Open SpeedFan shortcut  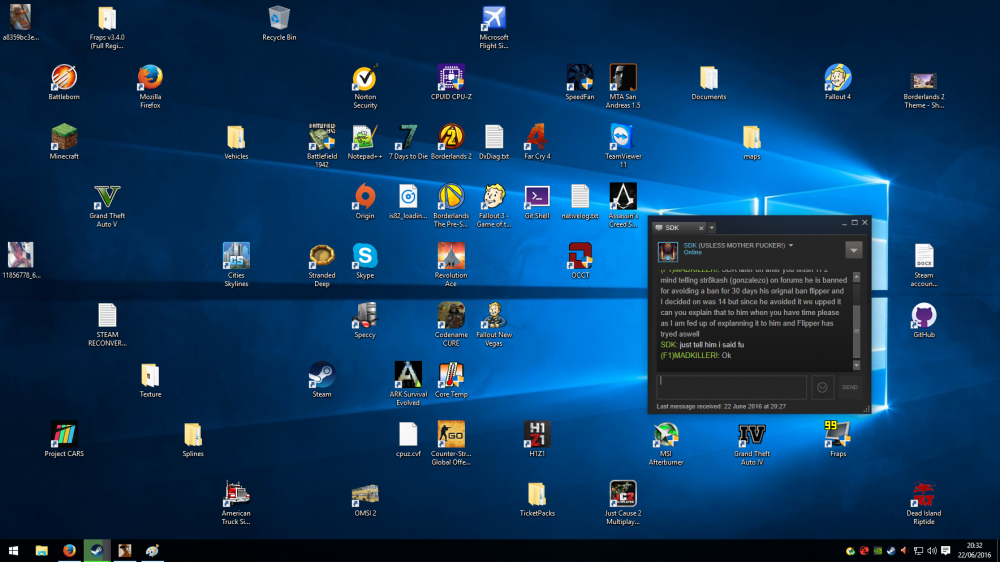pyautogui.click(x=580, y=82)
